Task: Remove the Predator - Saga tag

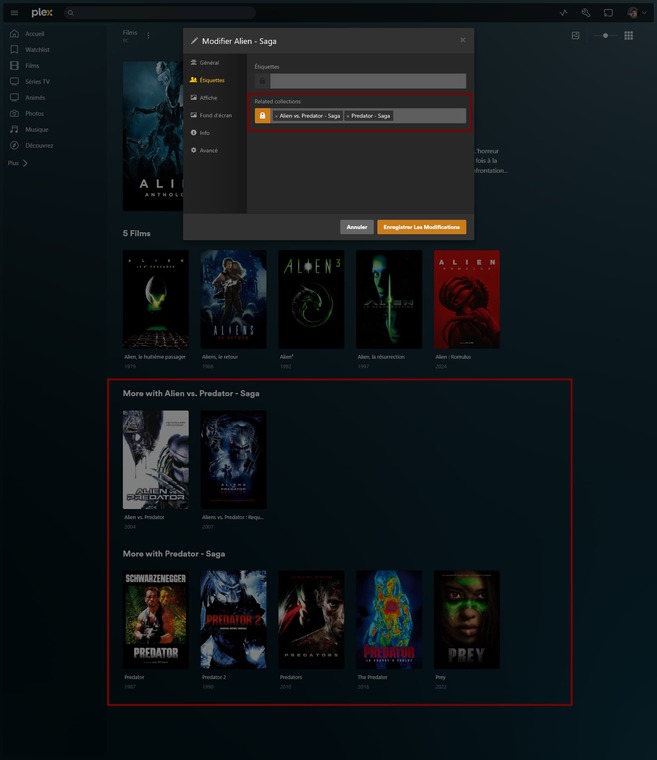Action: [348, 116]
